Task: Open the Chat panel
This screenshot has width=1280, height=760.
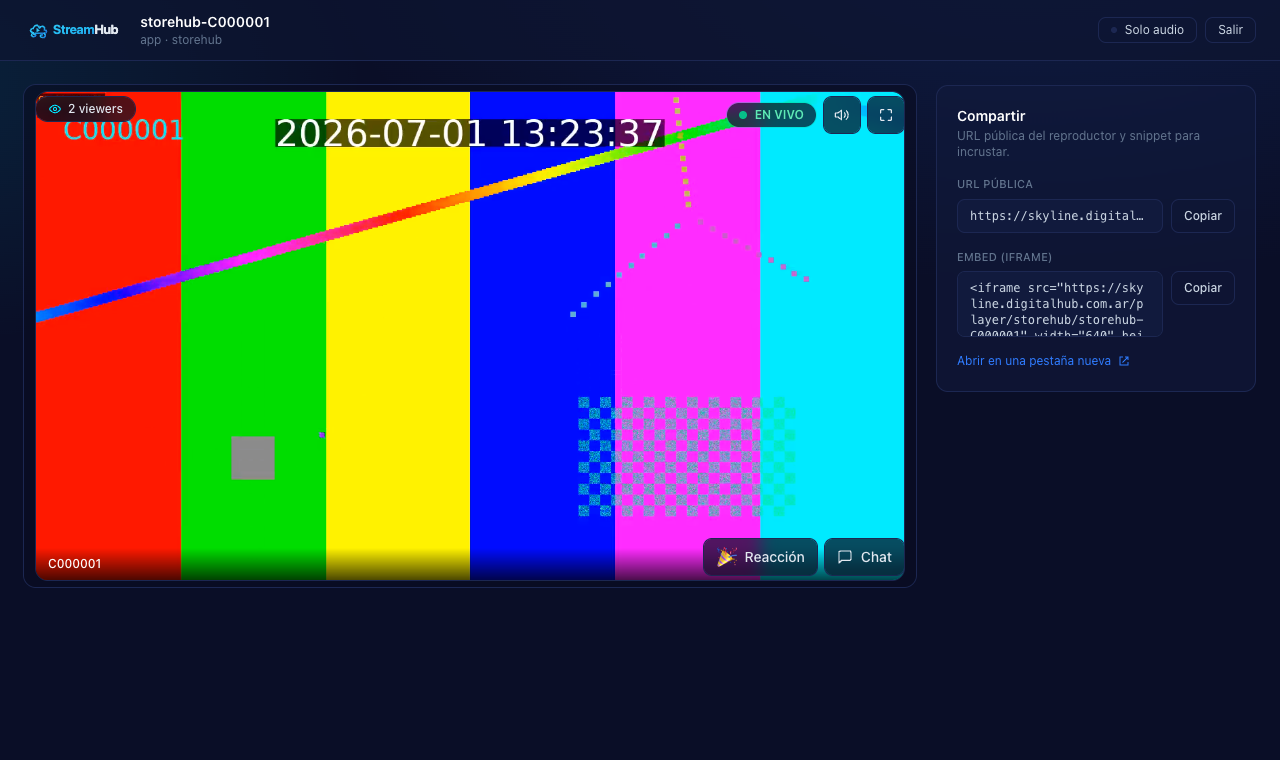Action: click(864, 557)
